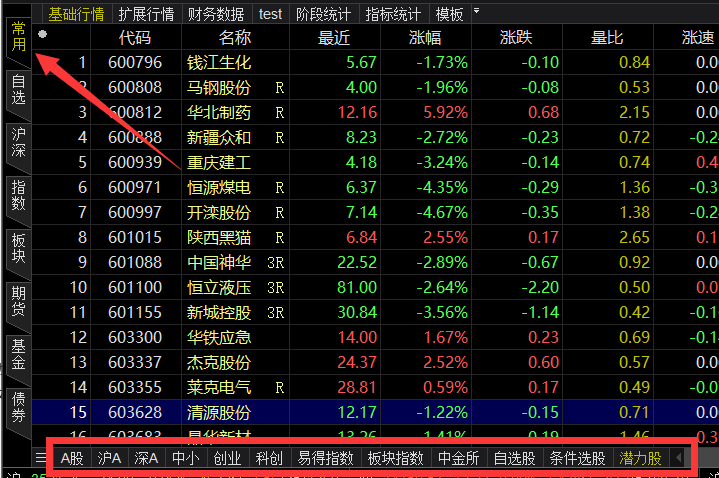The height and width of the screenshot is (478, 719).
Task: Open the hamburger menu left of A股 tab
Action: [x=41, y=457]
